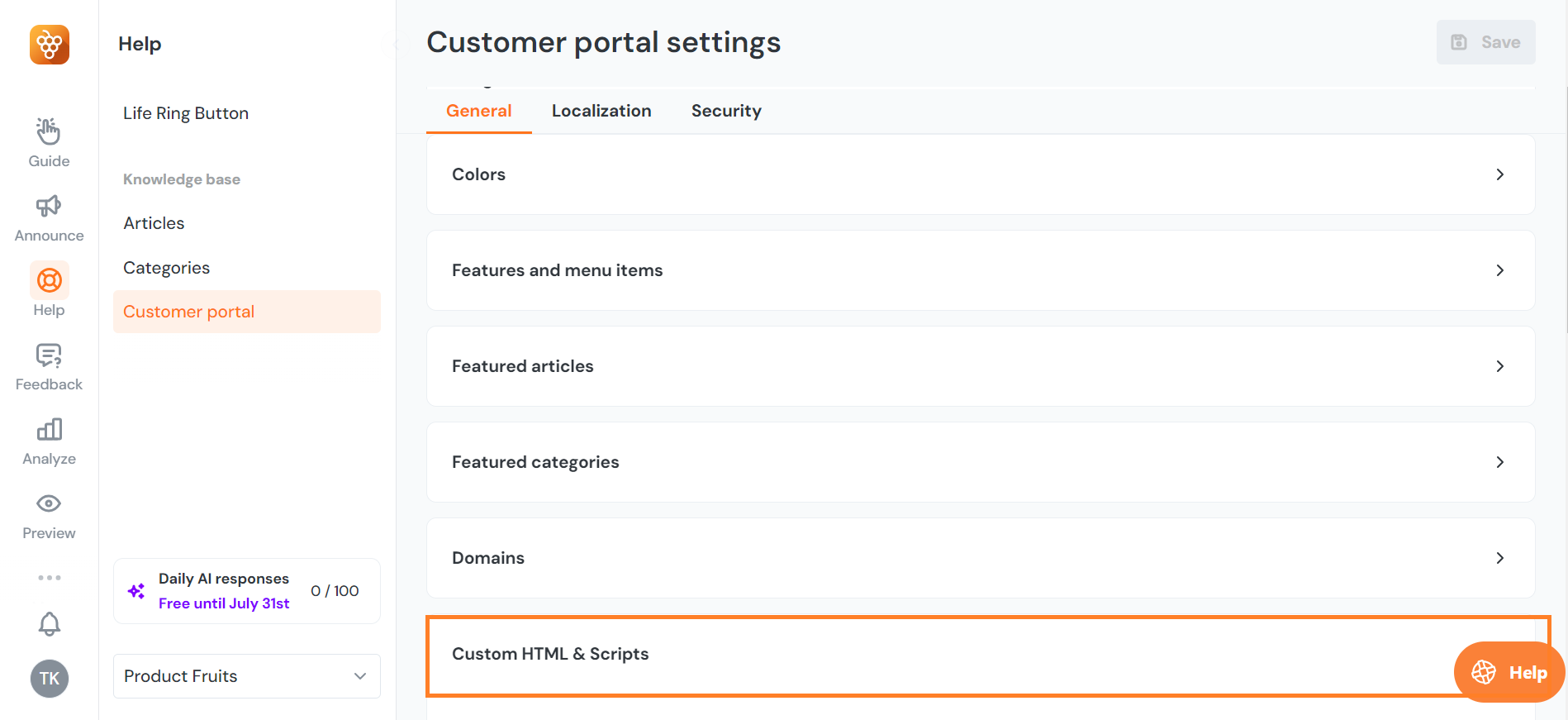Switch to the Security tab
The width and height of the screenshot is (1568, 720).
click(x=726, y=111)
